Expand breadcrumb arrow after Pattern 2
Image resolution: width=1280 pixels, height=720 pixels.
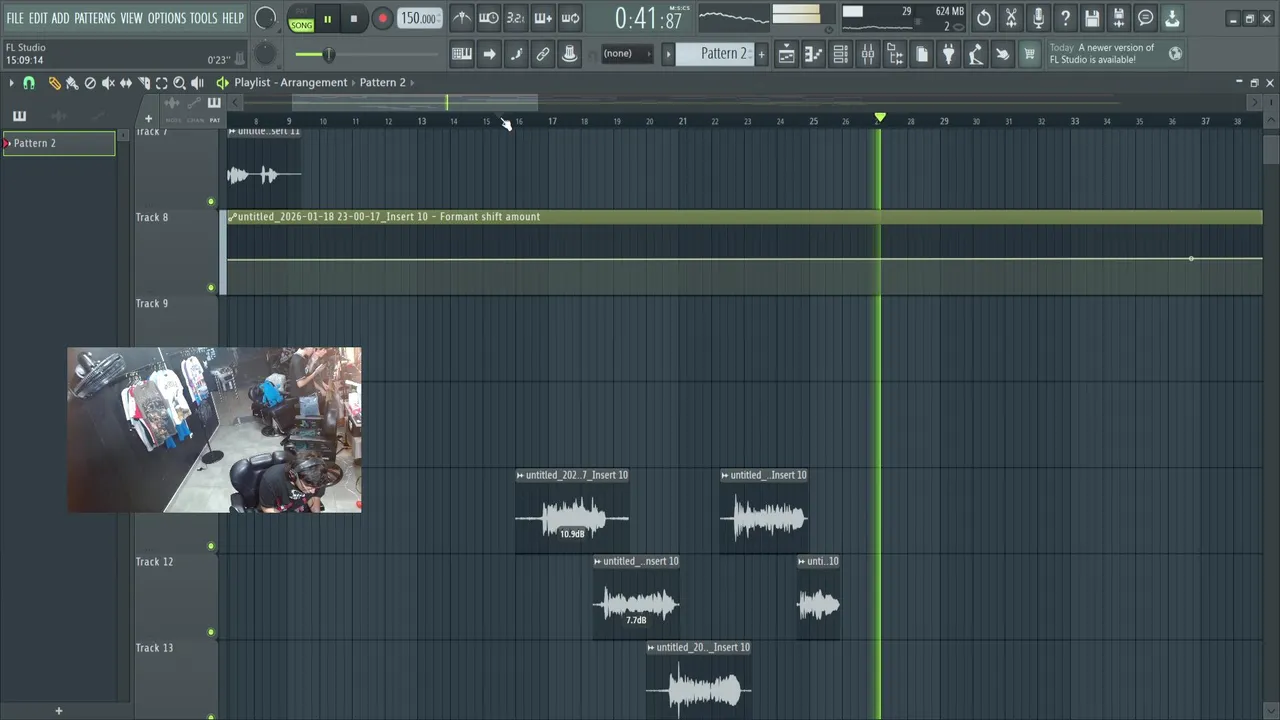tap(412, 83)
